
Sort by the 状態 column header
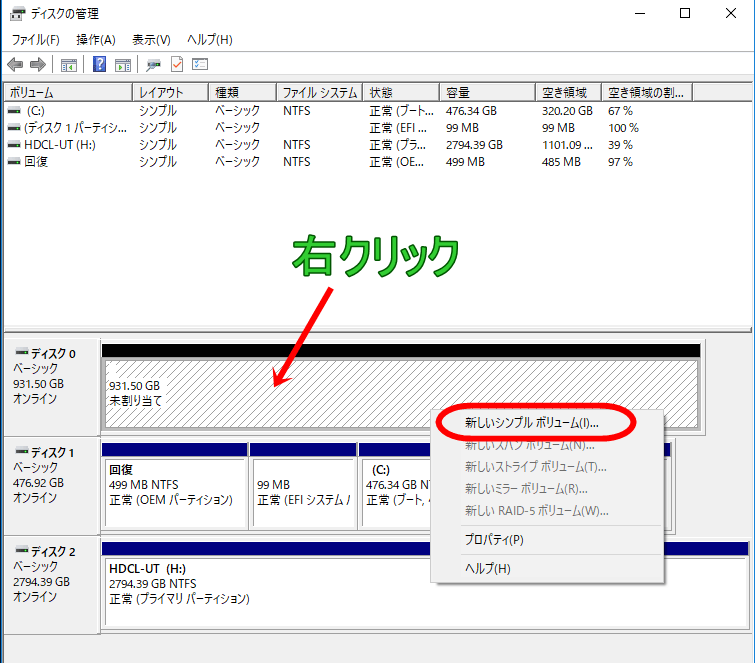(401, 92)
